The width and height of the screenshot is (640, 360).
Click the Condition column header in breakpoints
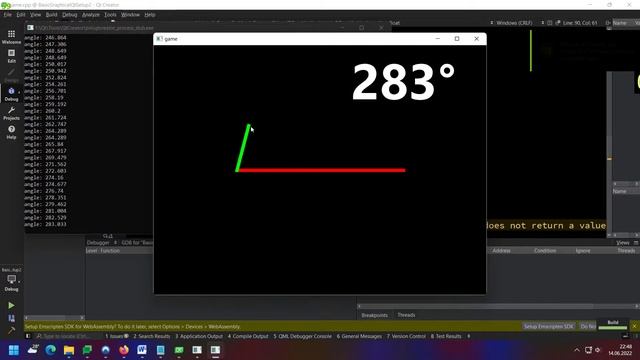(x=545, y=251)
